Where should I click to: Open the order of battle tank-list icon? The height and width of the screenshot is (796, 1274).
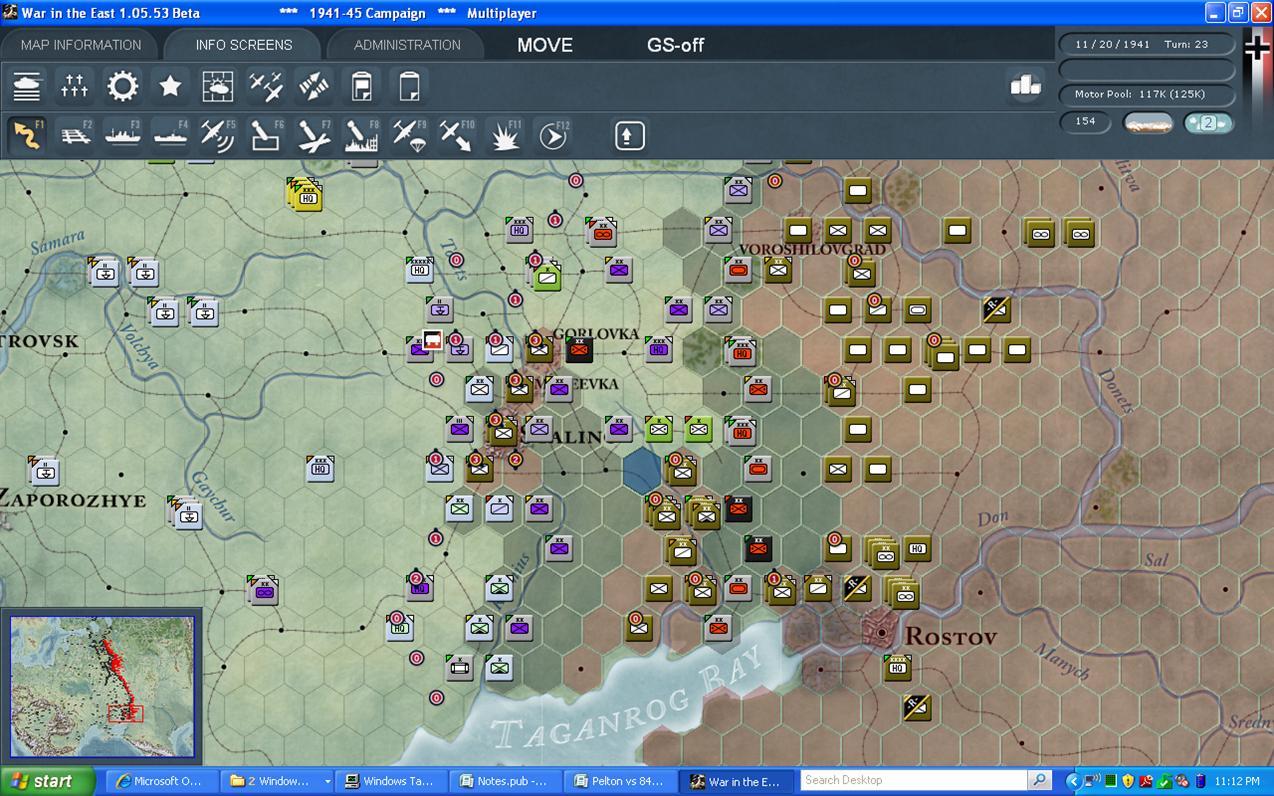coord(28,87)
